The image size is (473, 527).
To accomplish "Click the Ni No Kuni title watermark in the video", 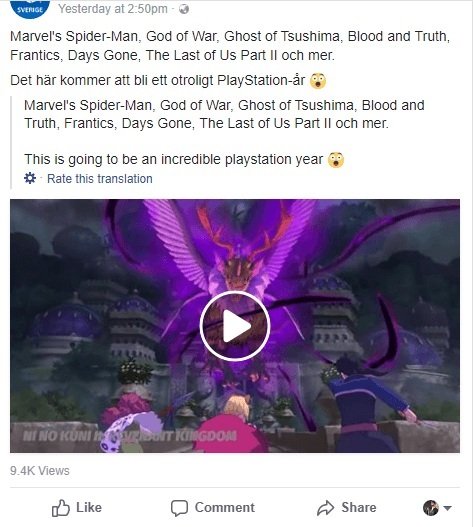I will (x=129, y=436).
